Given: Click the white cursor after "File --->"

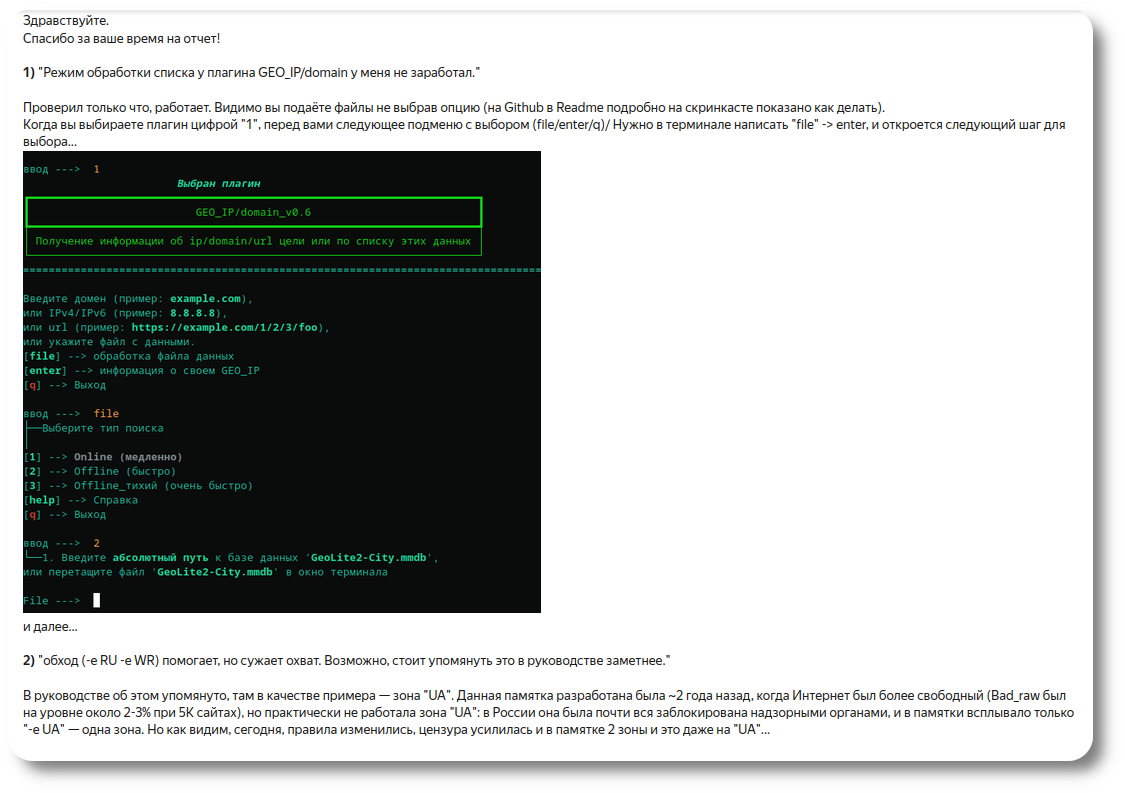Looking at the screenshot, I should click(97, 601).
